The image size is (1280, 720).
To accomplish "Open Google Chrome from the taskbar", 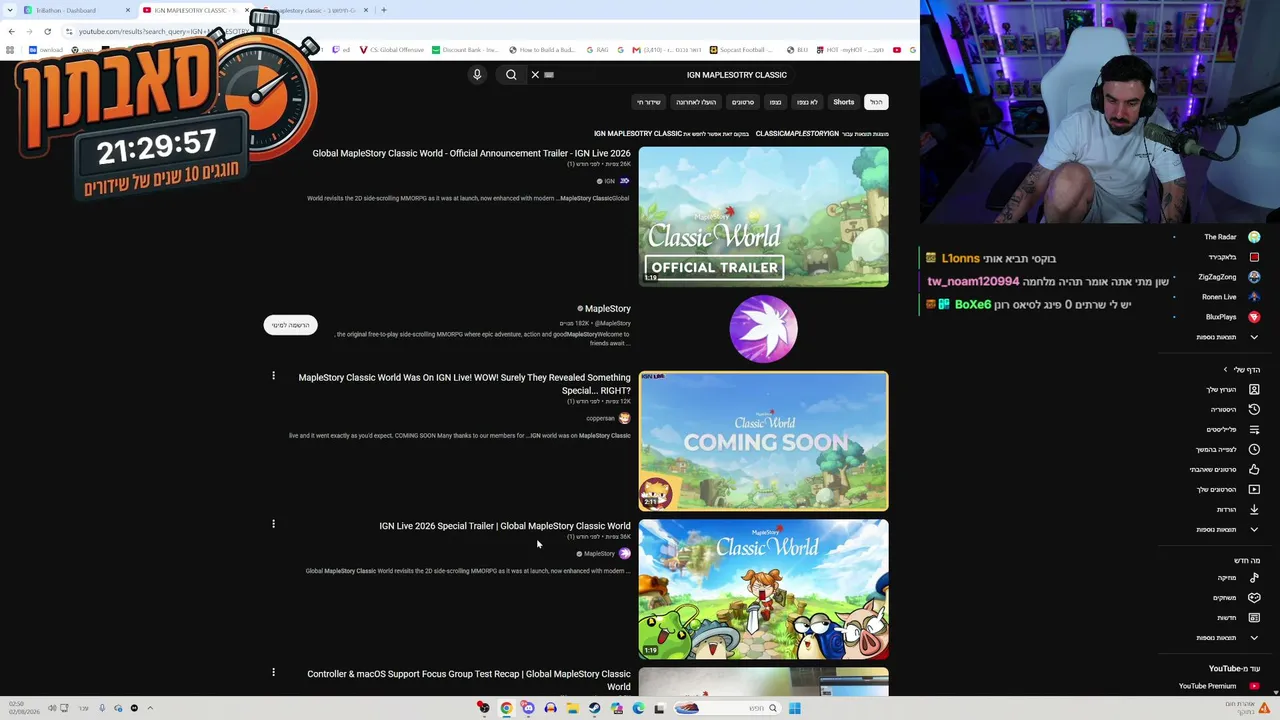I will click(x=506, y=708).
